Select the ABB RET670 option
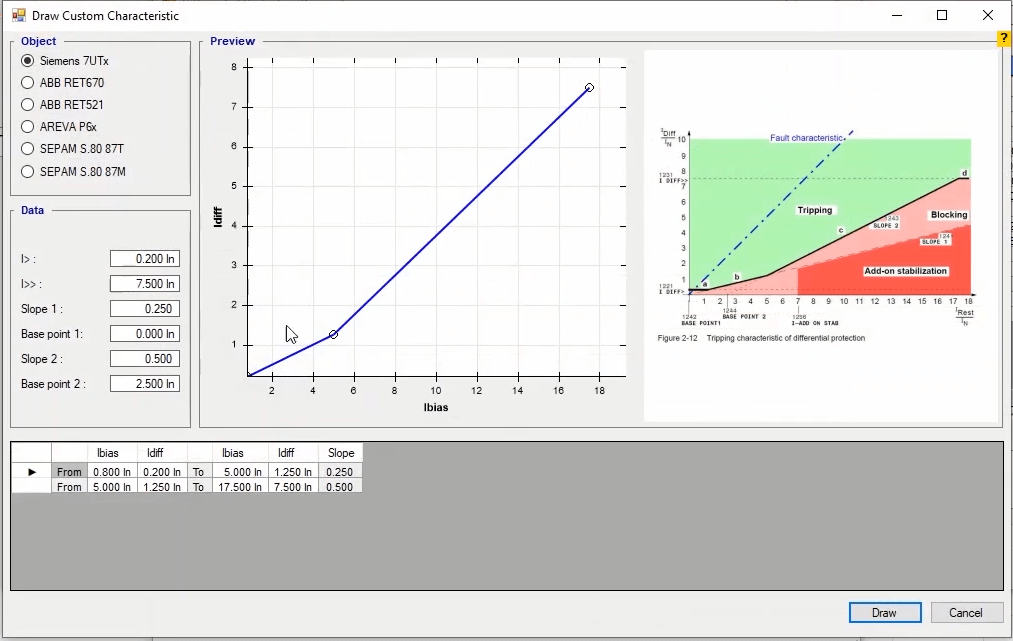 tap(28, 83)
